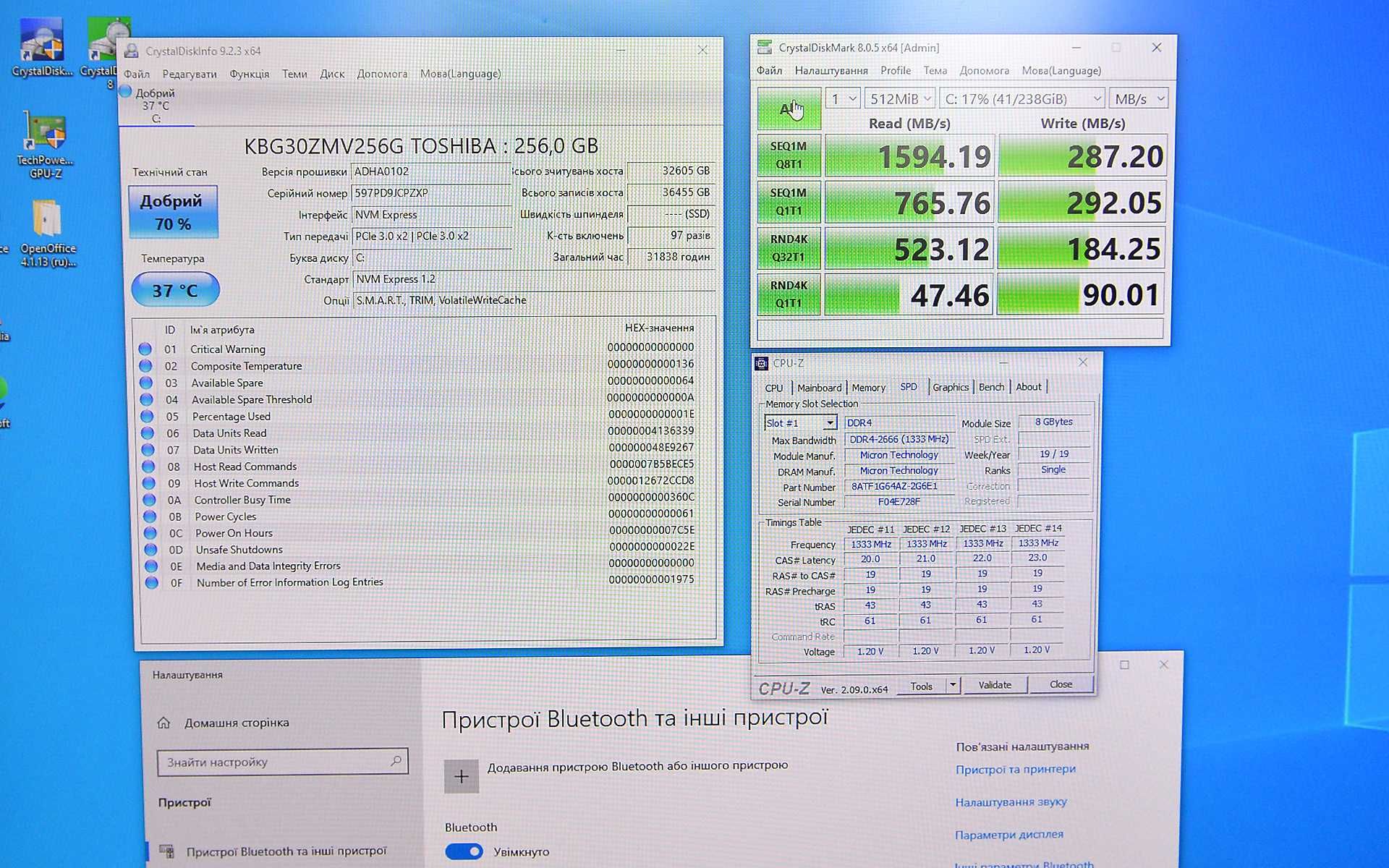The height and width of the screenshot is (868, 1389).
Task: Click status circle for Available Spare row
Action: click(x=146, y=382)
